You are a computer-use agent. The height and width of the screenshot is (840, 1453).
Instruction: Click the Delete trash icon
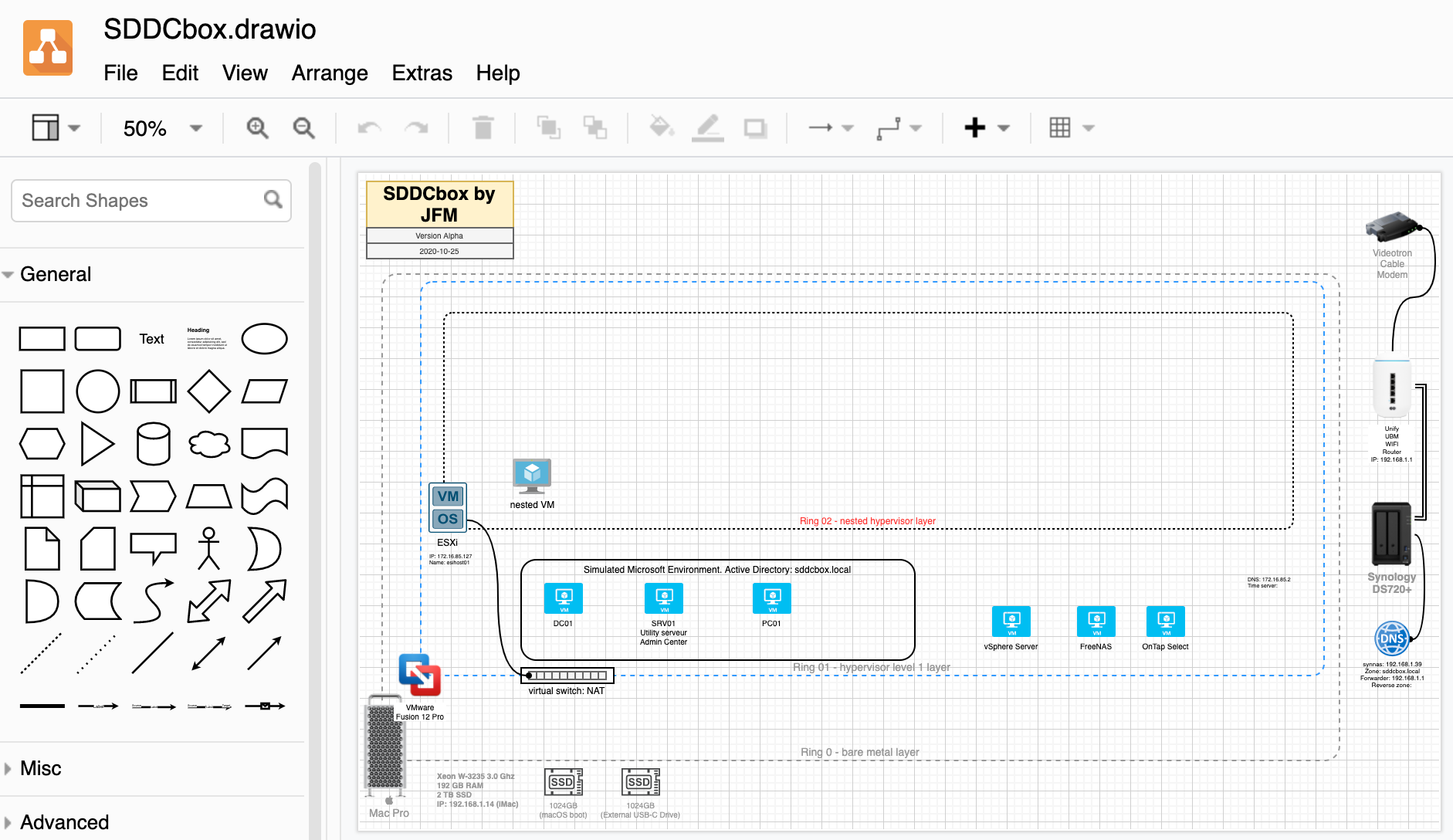point(483,127)
